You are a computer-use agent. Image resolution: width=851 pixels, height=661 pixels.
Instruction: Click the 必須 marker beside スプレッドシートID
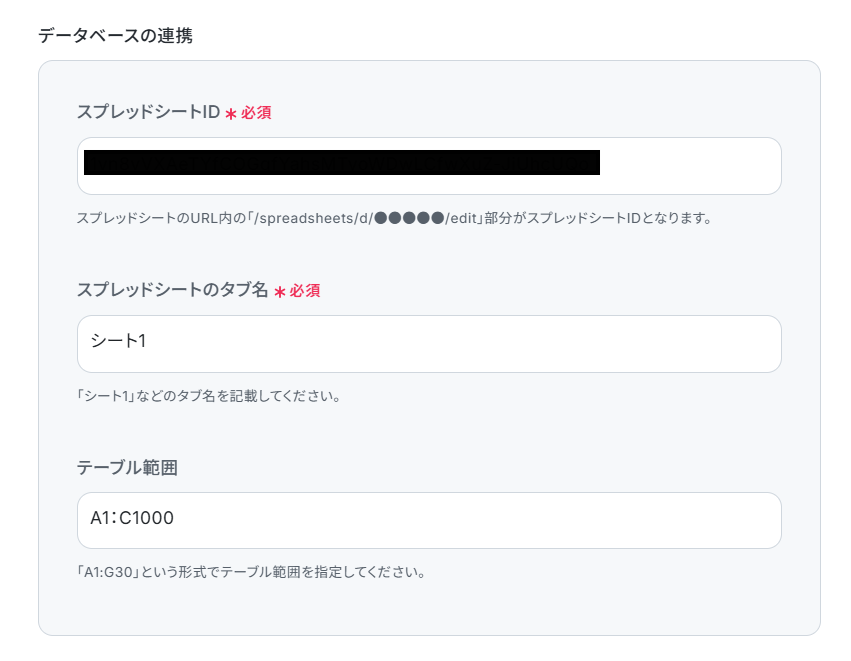point(256,113)
